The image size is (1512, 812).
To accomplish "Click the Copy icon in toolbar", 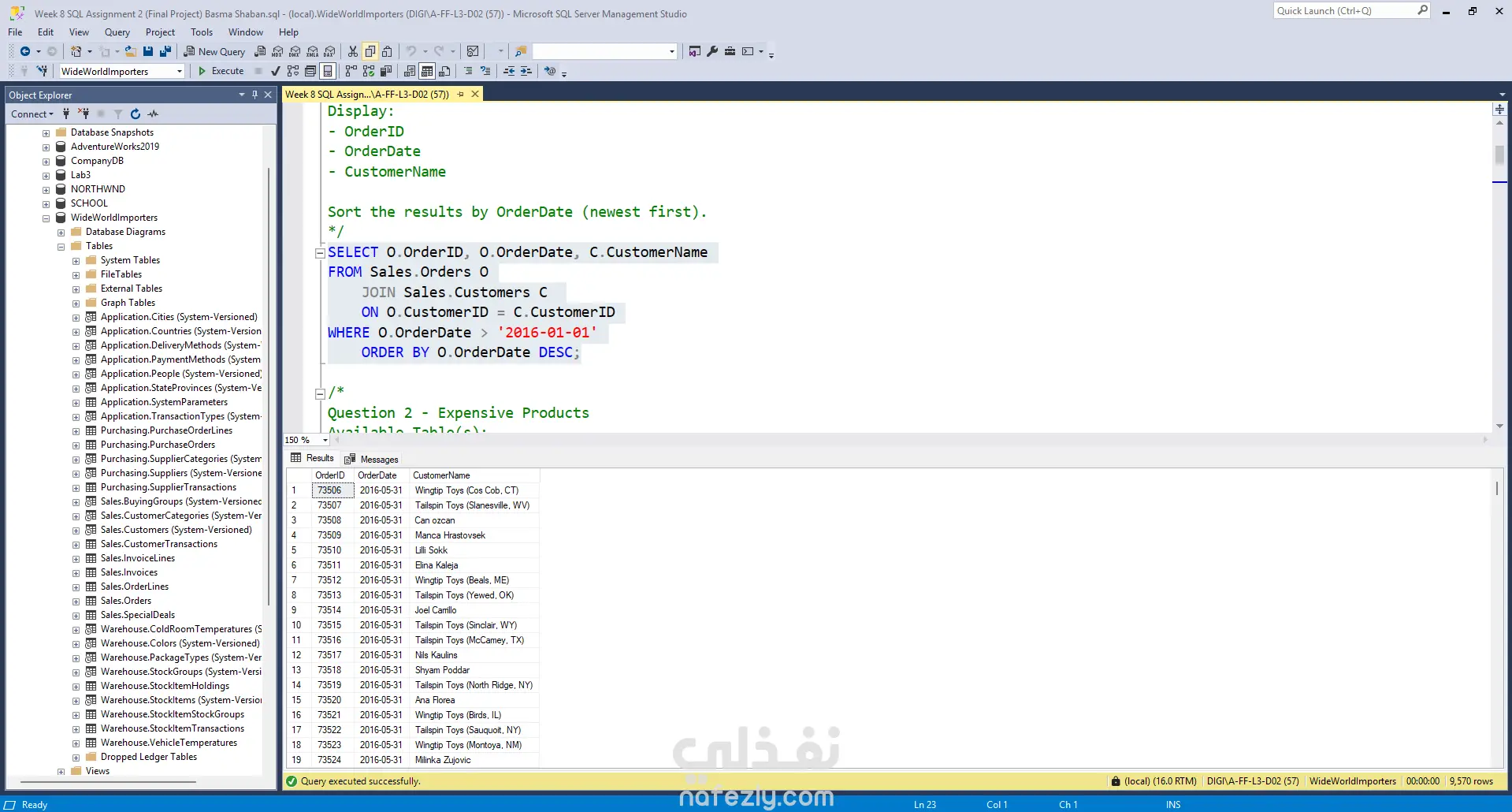I will point(370,51).
